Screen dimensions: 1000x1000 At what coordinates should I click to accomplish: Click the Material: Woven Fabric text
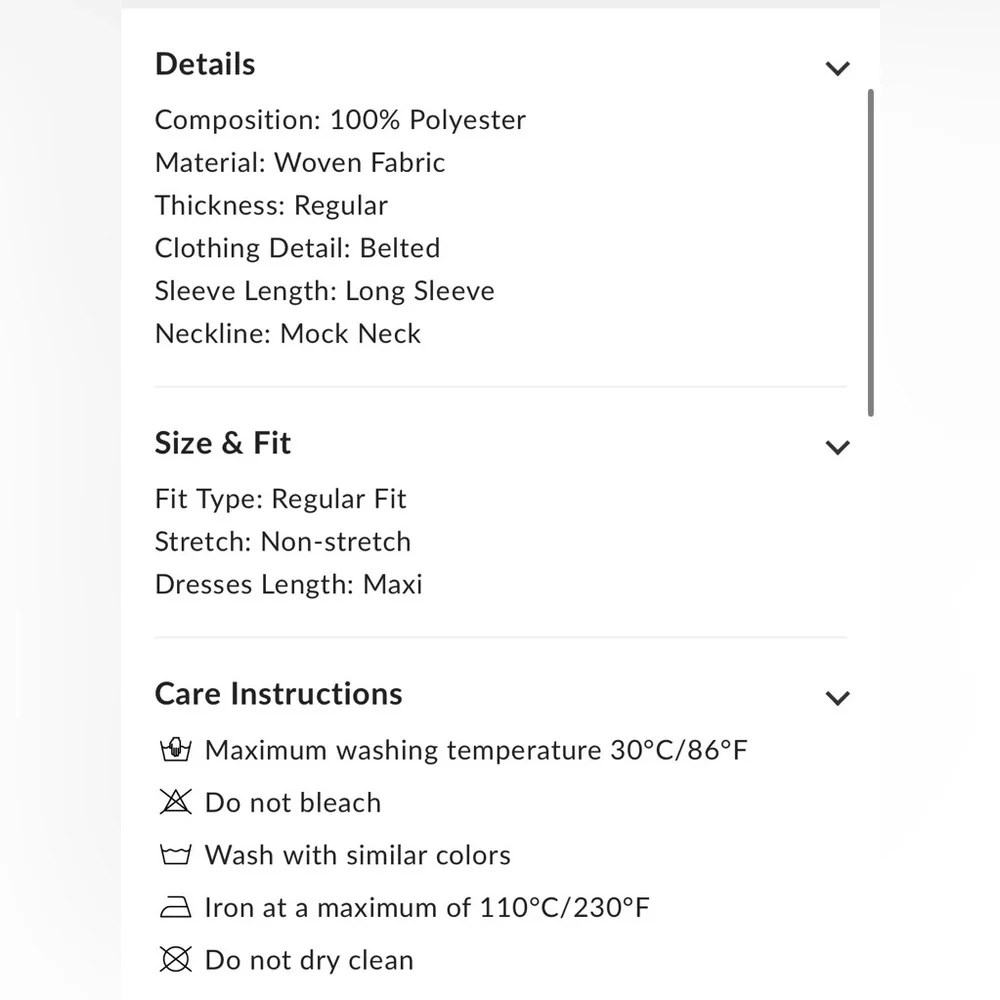(x=300, y=163)
